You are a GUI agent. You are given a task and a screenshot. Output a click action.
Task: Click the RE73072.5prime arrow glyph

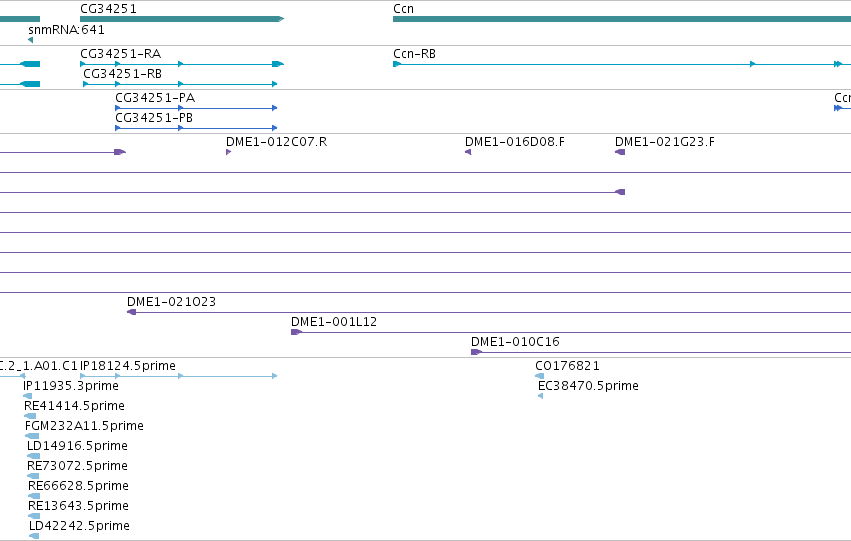coord(33,476)
